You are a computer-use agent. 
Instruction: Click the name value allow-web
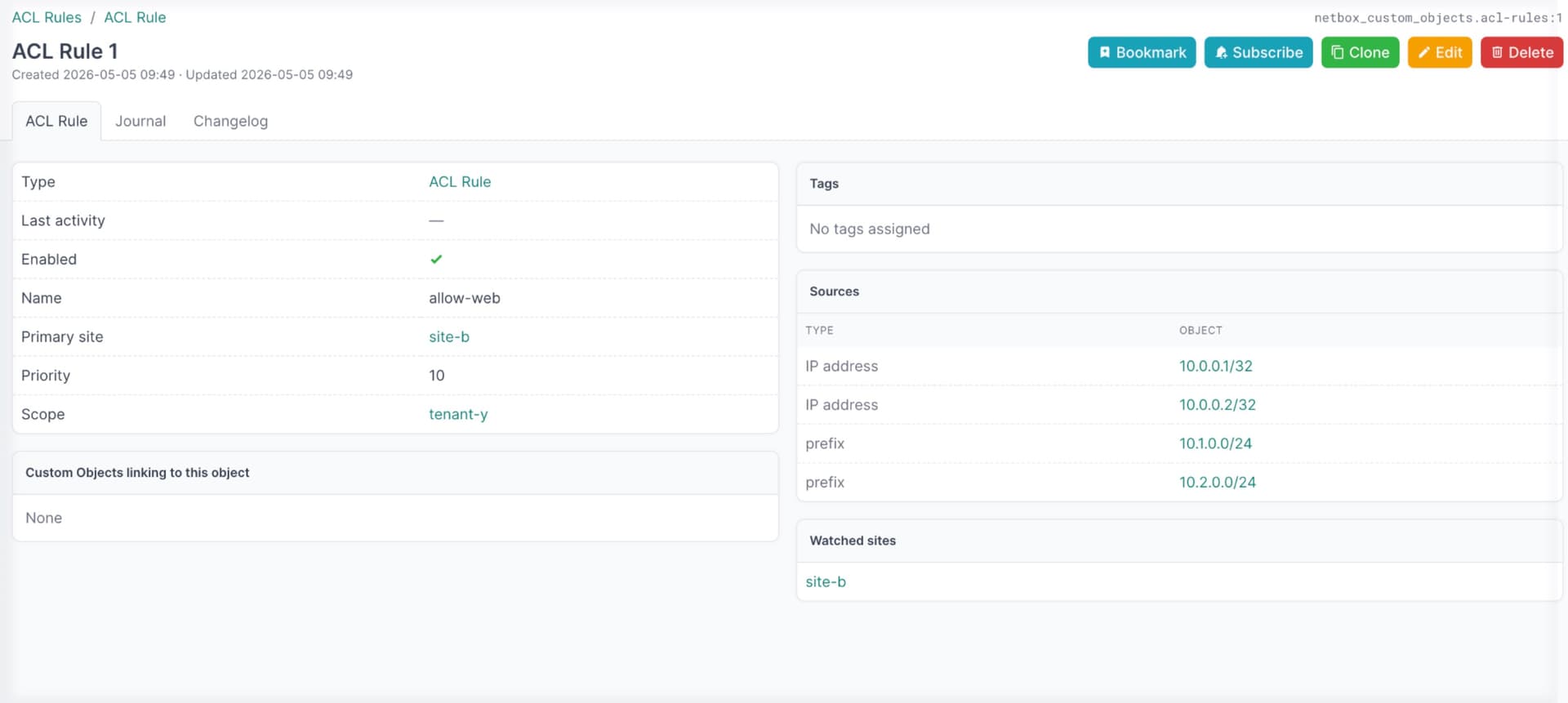click(x=465, y=298)
